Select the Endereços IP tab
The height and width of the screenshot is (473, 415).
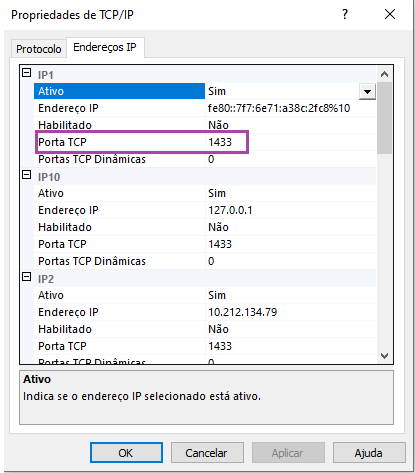coord(105,47)
